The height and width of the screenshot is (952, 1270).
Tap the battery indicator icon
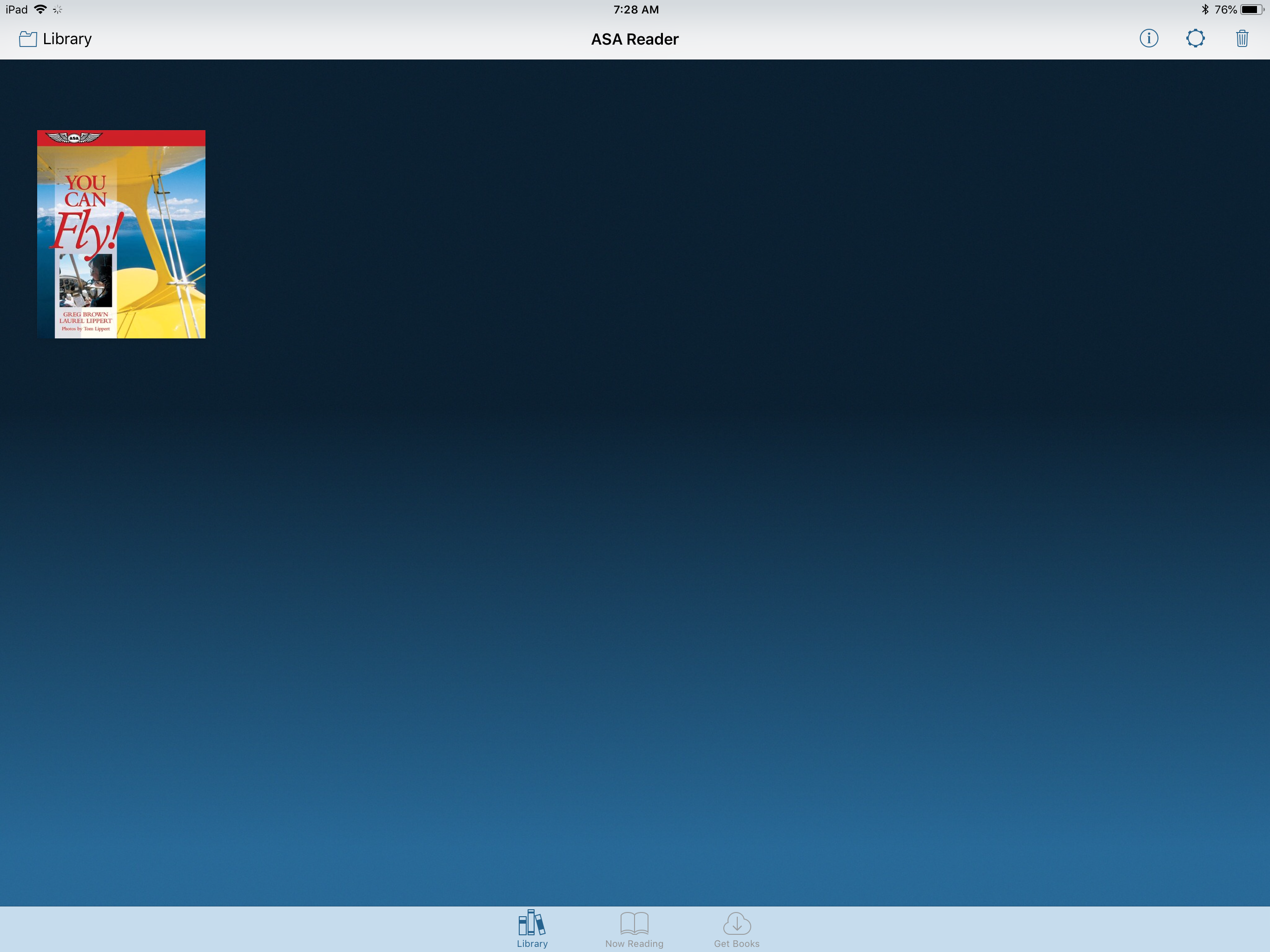tap(1250, 9)
